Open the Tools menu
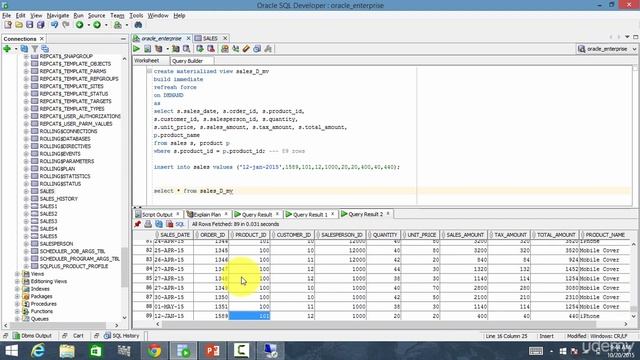Image resolution: width=640 pixels, height=360 pixels. coord(136,16)
